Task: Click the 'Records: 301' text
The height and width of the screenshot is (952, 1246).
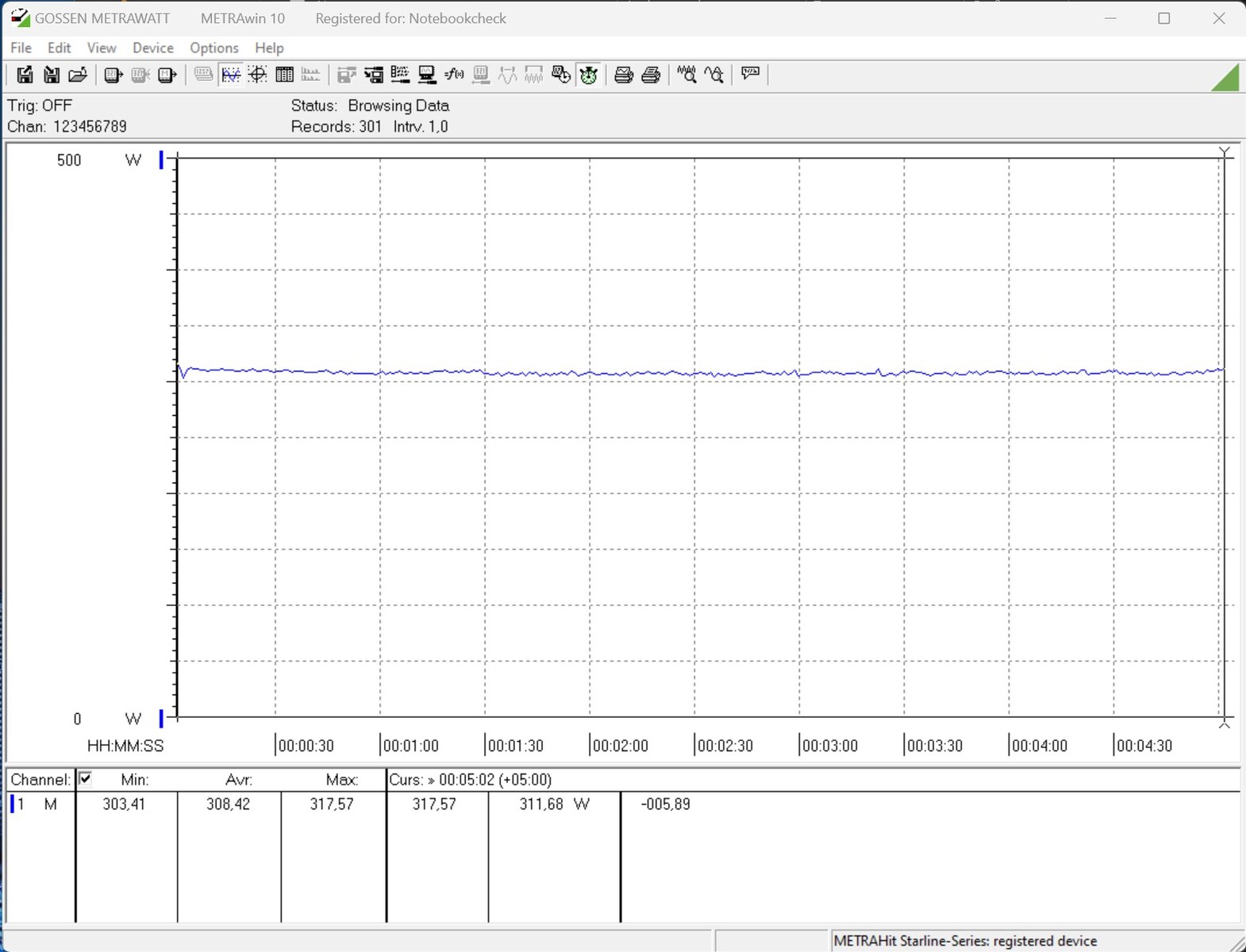Action: (336, 126)
